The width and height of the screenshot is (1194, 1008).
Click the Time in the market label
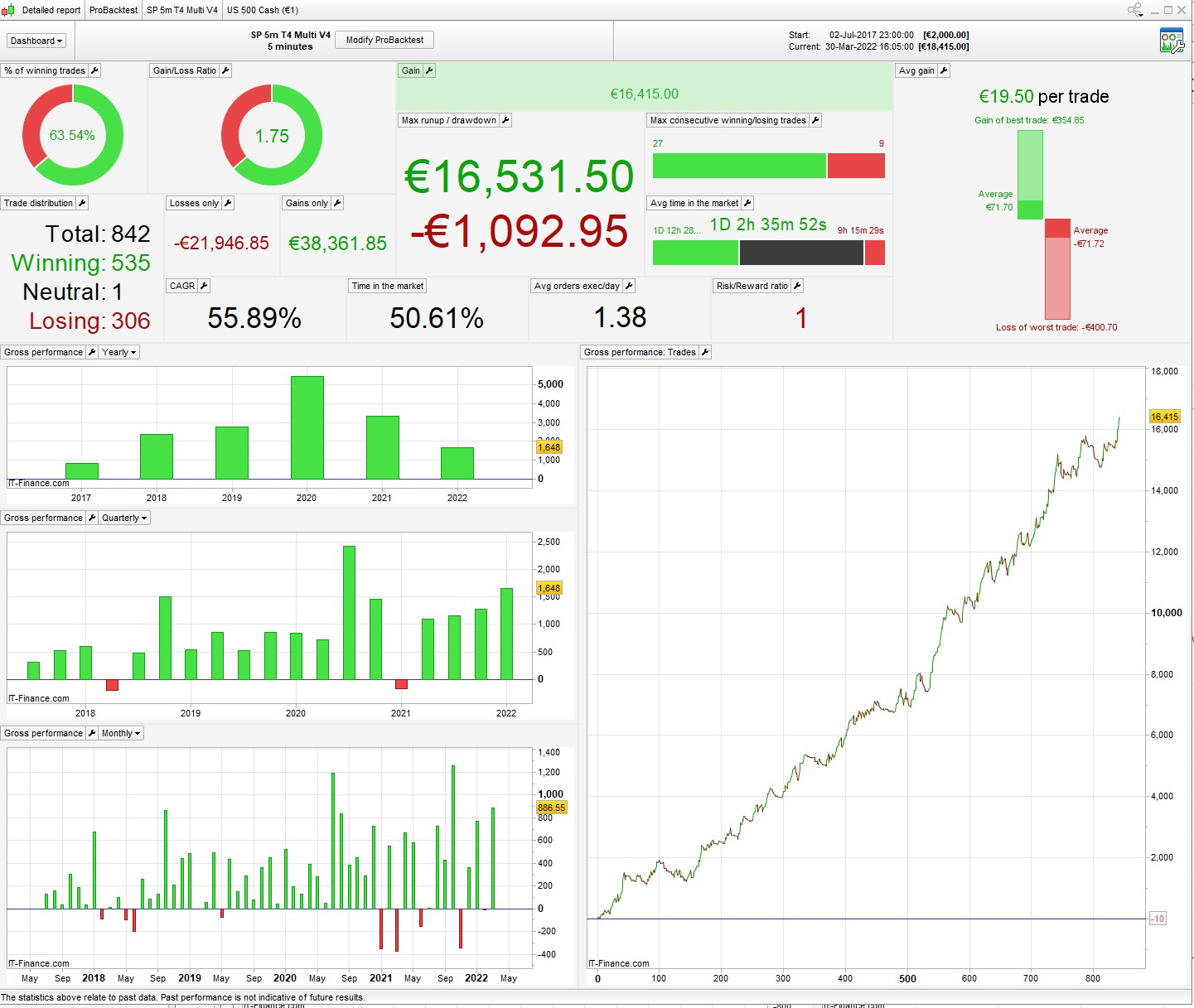[x=388, y=286]
